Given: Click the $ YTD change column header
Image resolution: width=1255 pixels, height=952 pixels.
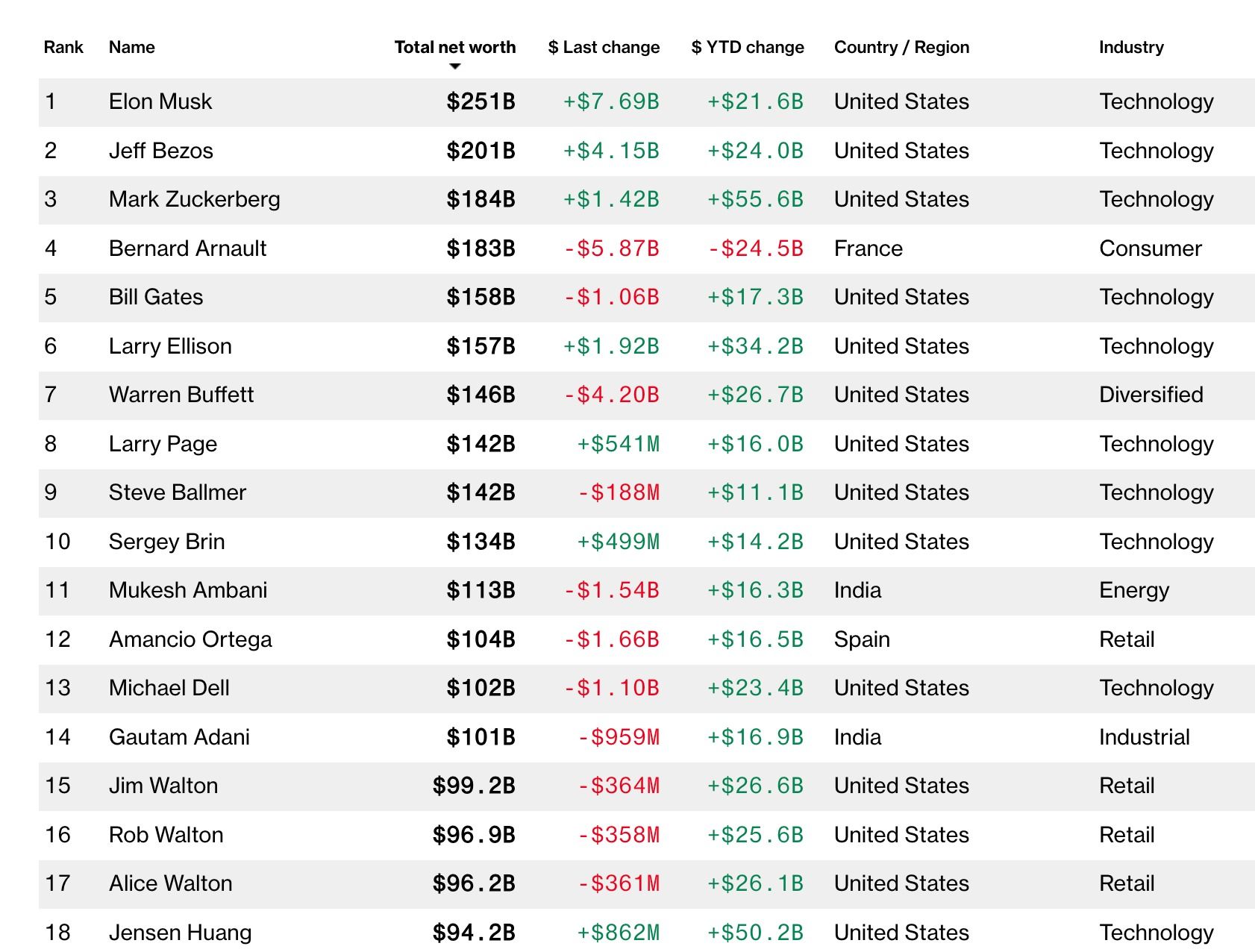Looking at the screenshot, I should [748, 47].
